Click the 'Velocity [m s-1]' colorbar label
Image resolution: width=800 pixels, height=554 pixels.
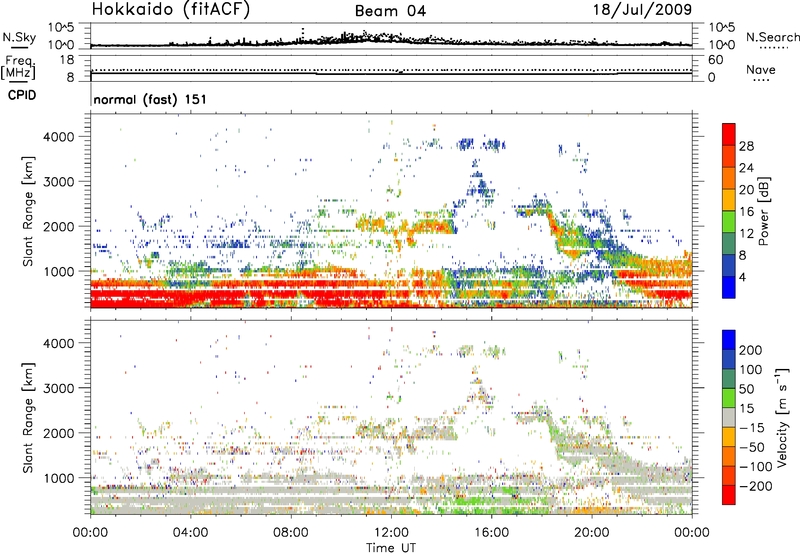point(782,417)
